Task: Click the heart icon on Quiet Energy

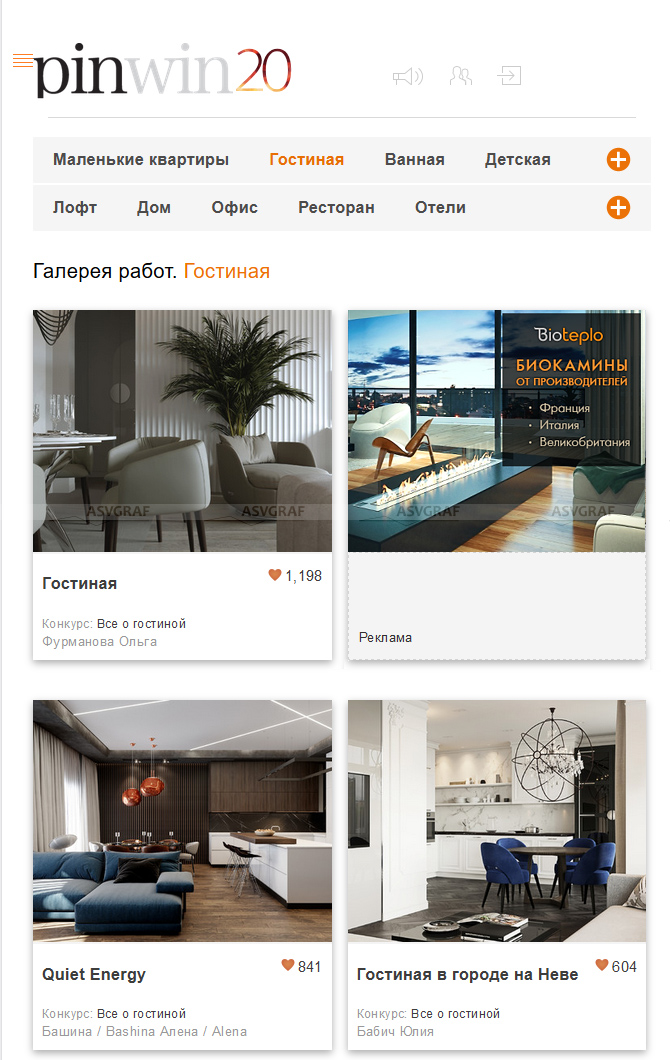Action: tap(288, 965)
